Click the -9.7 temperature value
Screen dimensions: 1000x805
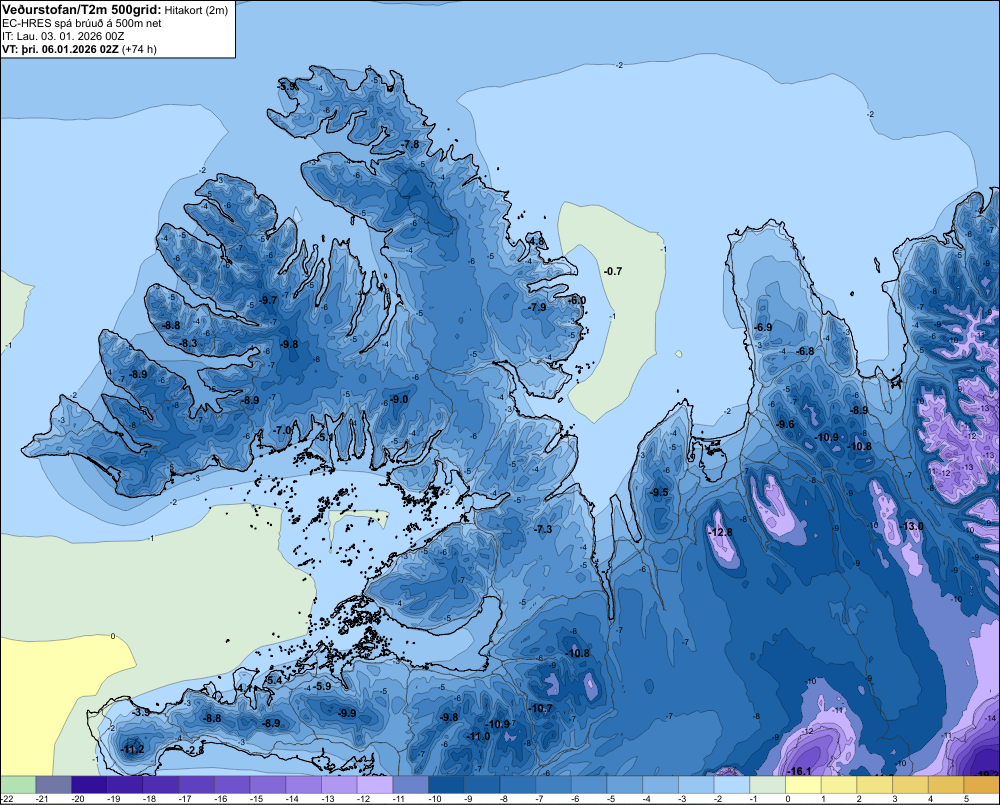click(268, 300)
